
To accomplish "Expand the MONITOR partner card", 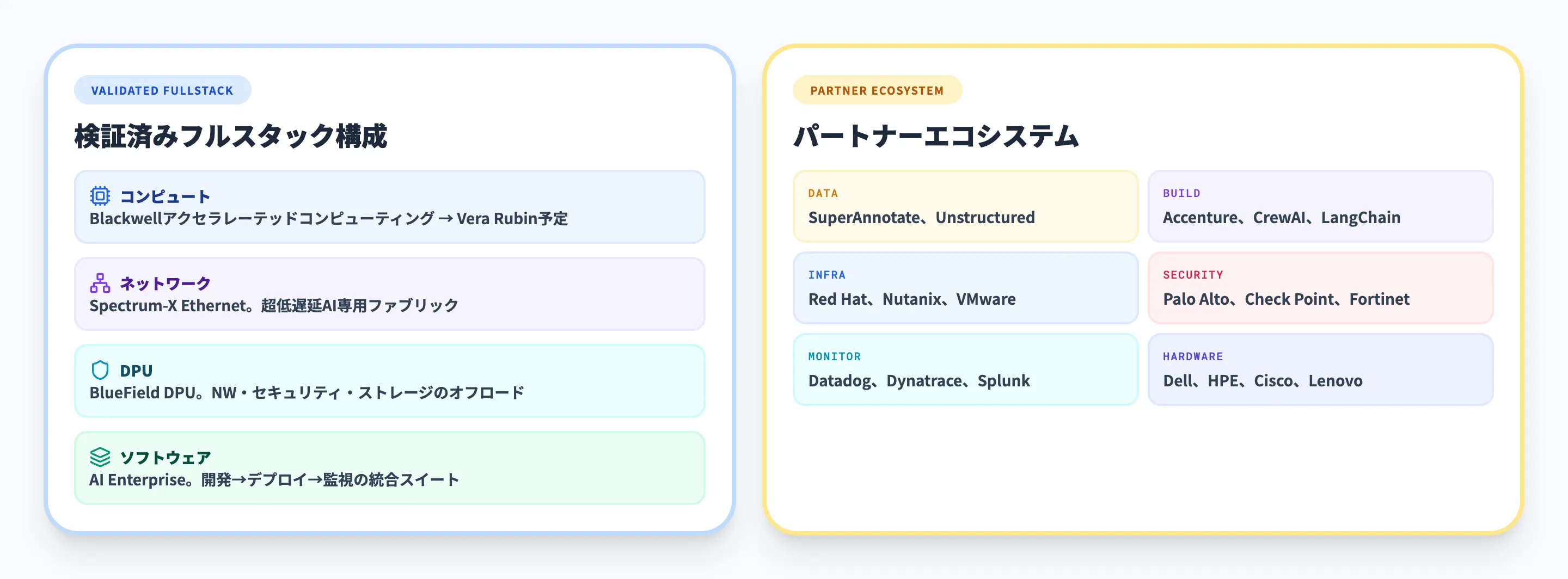I will click(965, 370).
